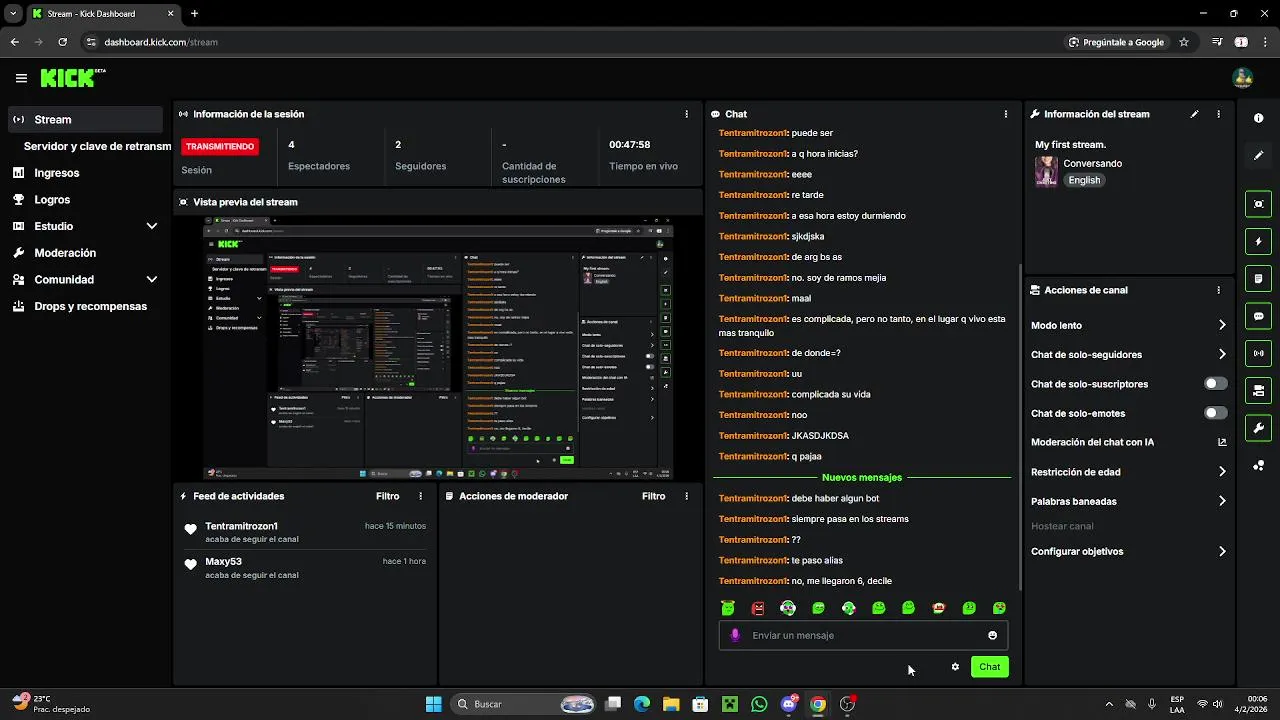Select Stream in the left sidebar

click(x=85, y=119)
